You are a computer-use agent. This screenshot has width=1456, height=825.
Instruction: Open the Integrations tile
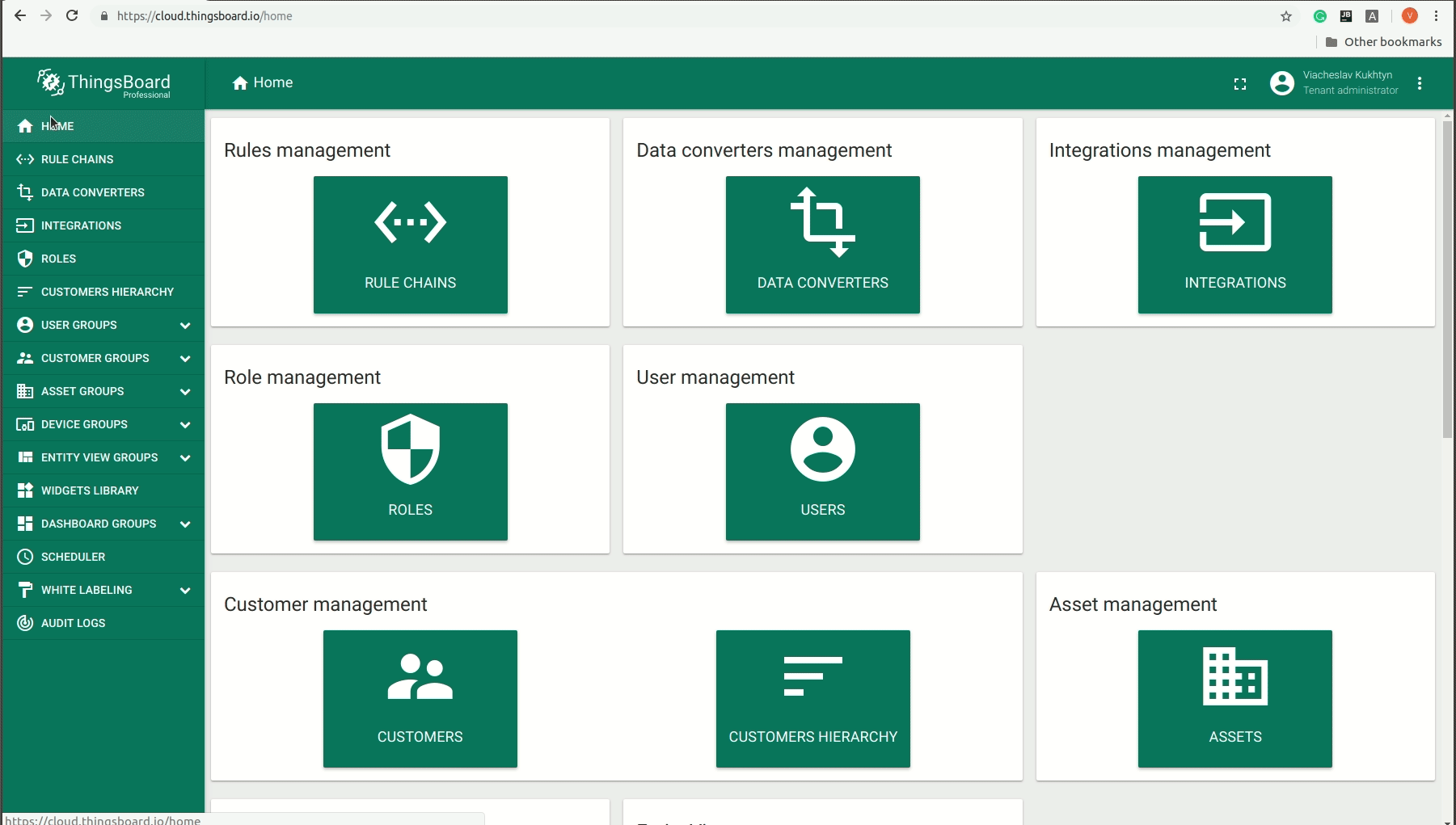pyautogui.click(x=1234, y=244)
